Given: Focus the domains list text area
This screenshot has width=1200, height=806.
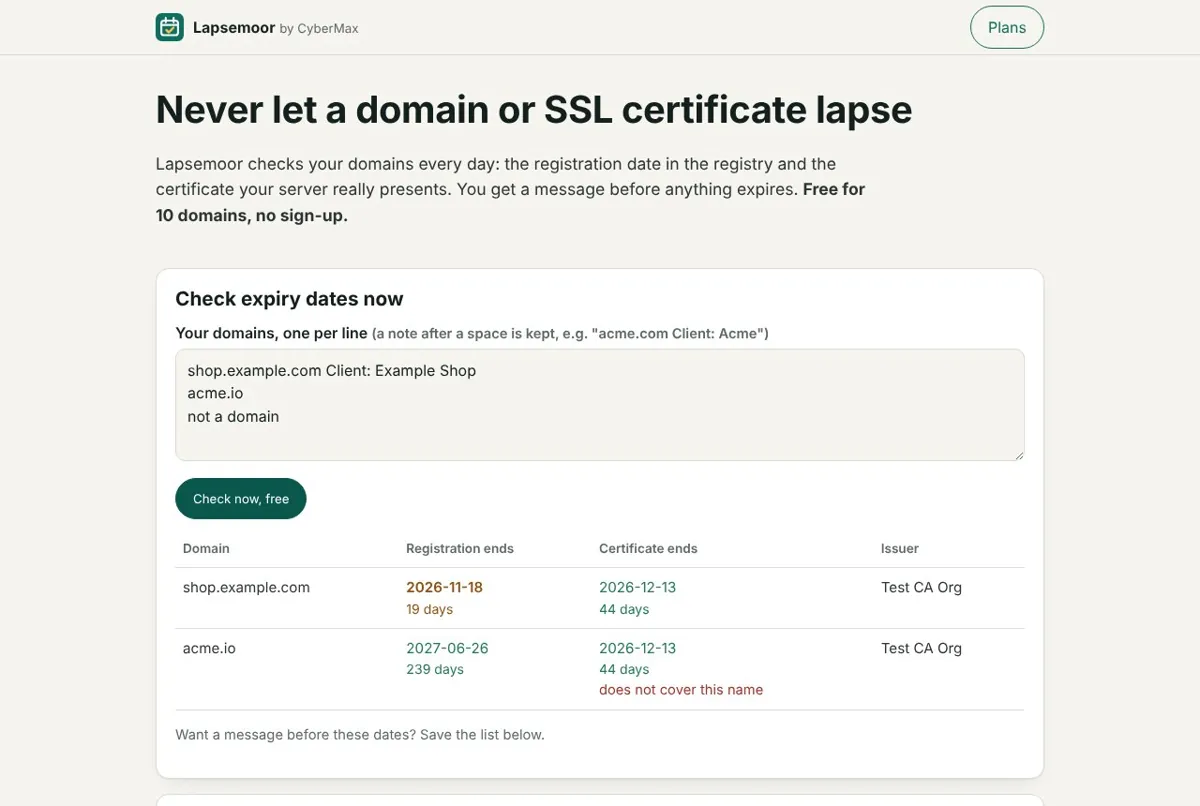Looking at the screenshot, I should [x=600, y=405].
